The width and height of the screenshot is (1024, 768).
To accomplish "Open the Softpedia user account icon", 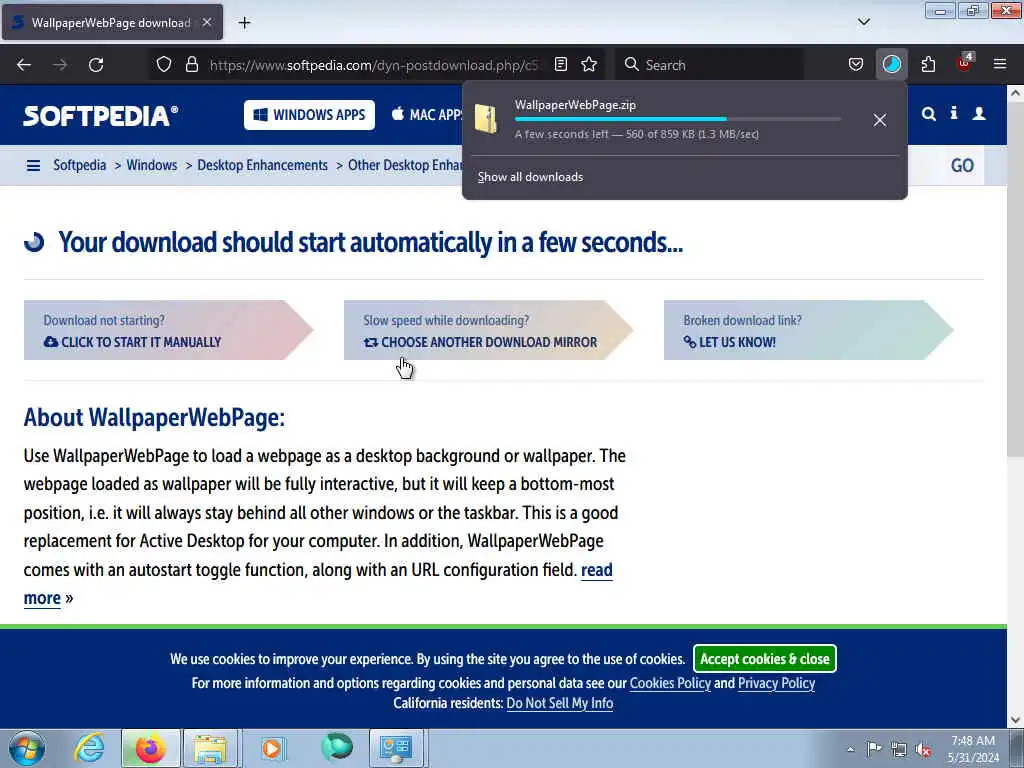I will point(979,114).
